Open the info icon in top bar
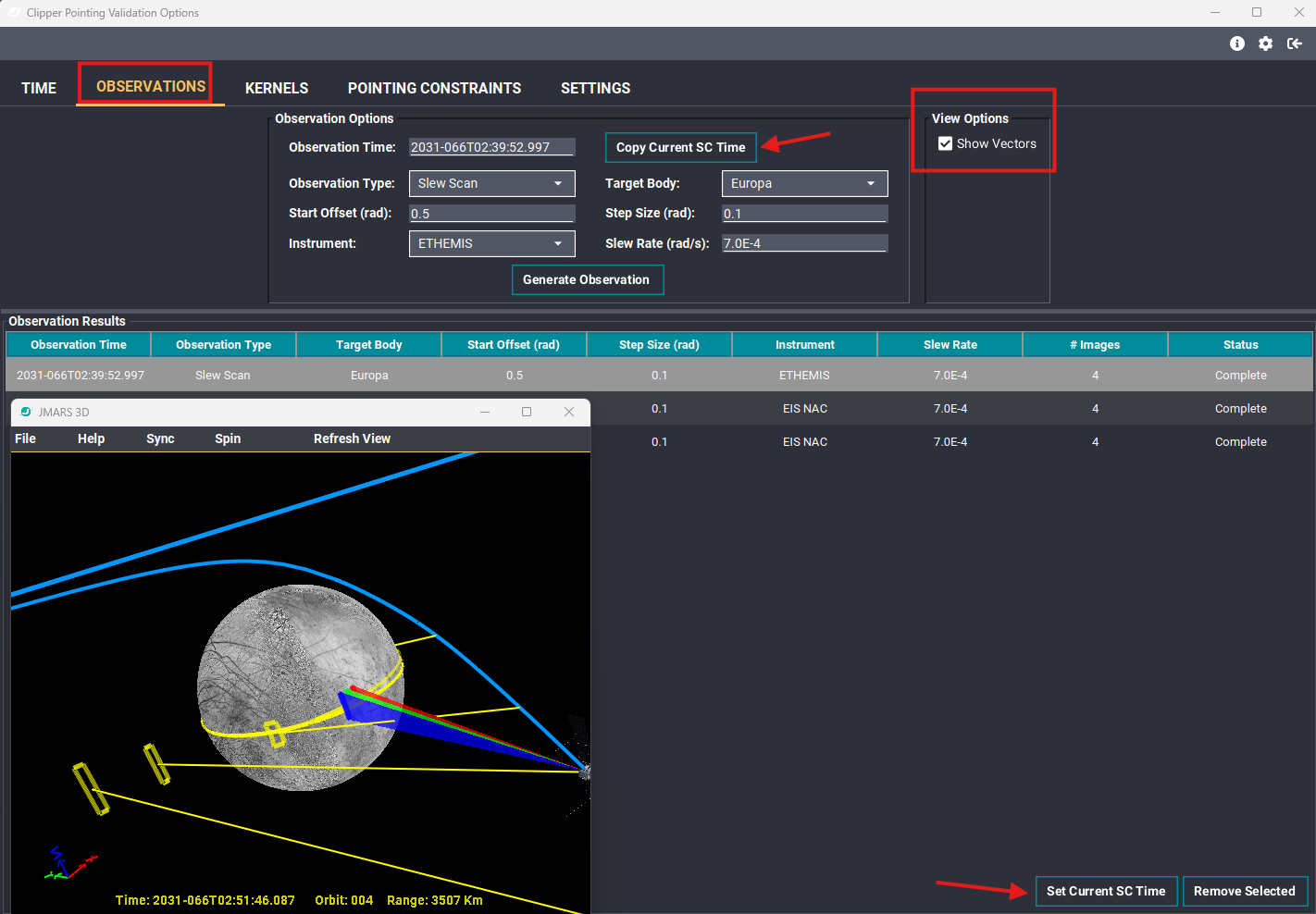Viewport: 1316px width, 914px height. 1237,43
